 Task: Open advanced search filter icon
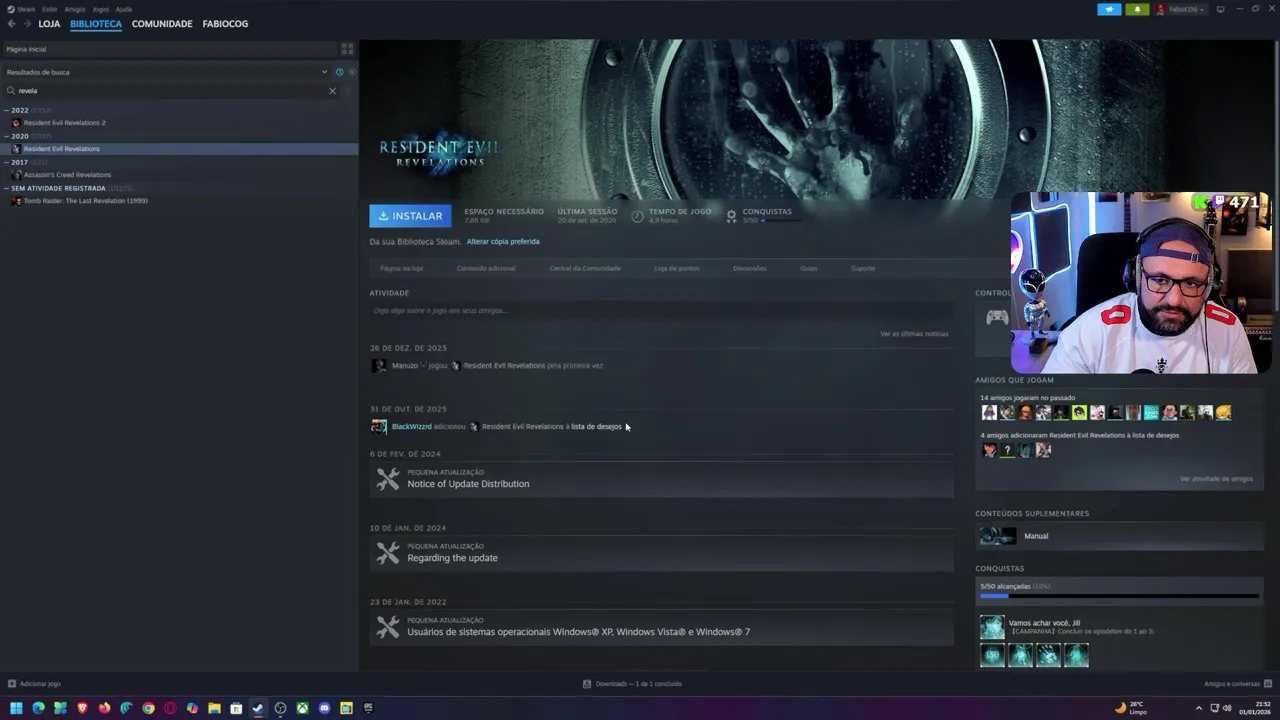(348, 91)
